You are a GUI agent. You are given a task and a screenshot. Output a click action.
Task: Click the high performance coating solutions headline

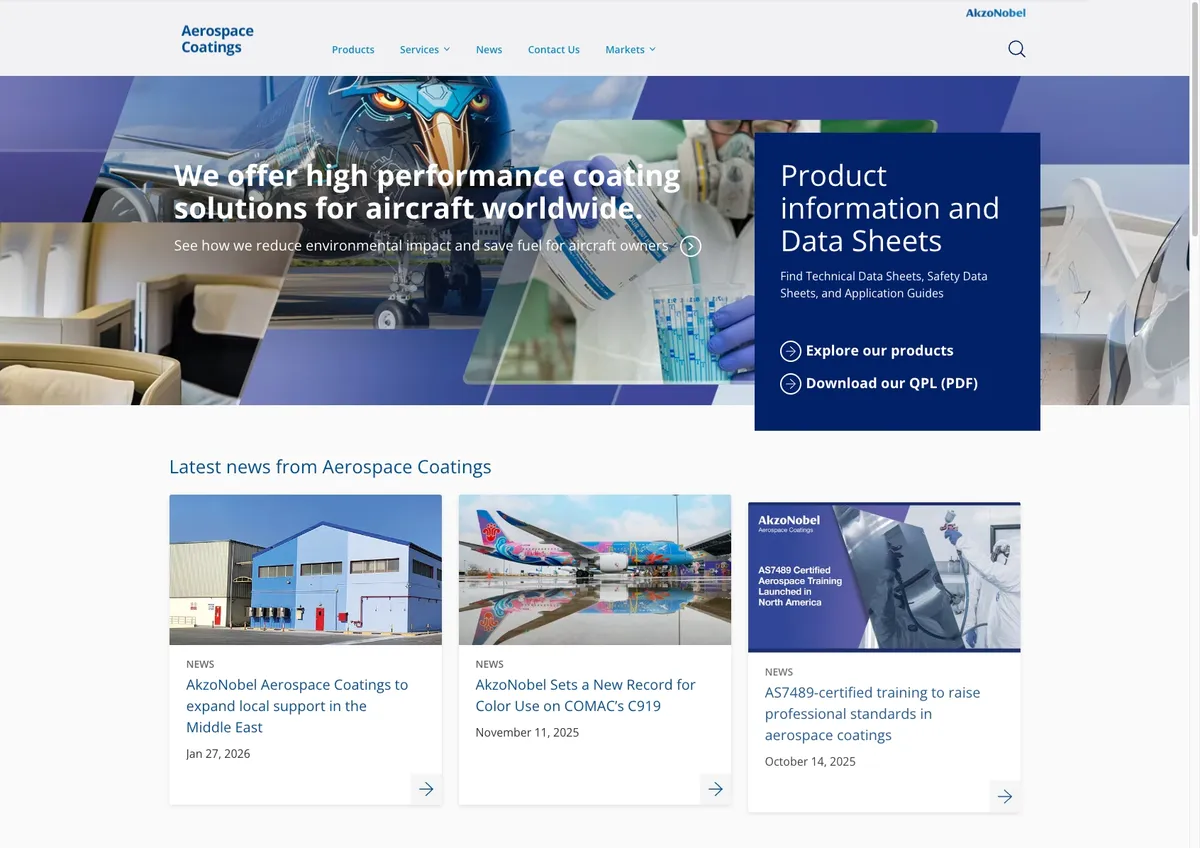coord(427,191)
